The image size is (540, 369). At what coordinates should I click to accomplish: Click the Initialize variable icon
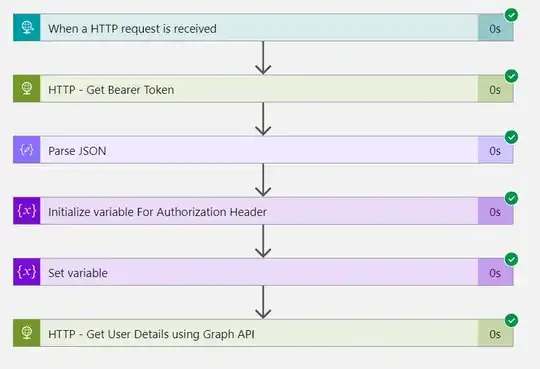[27, 211]
